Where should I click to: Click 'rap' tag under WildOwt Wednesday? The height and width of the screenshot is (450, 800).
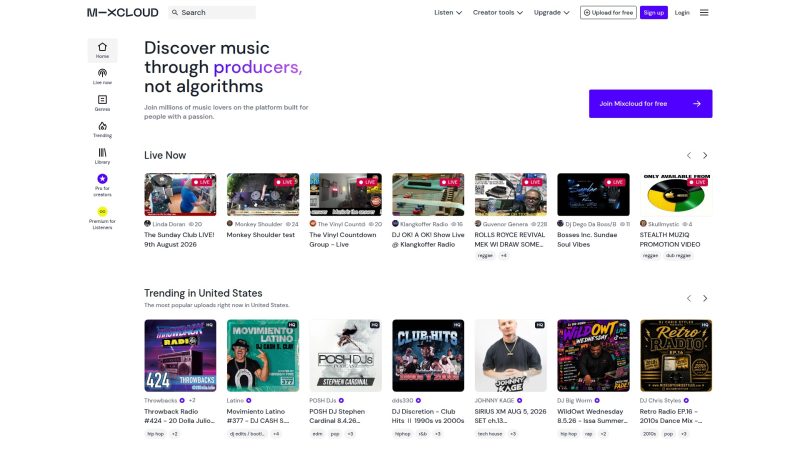(x=588, y=434)
